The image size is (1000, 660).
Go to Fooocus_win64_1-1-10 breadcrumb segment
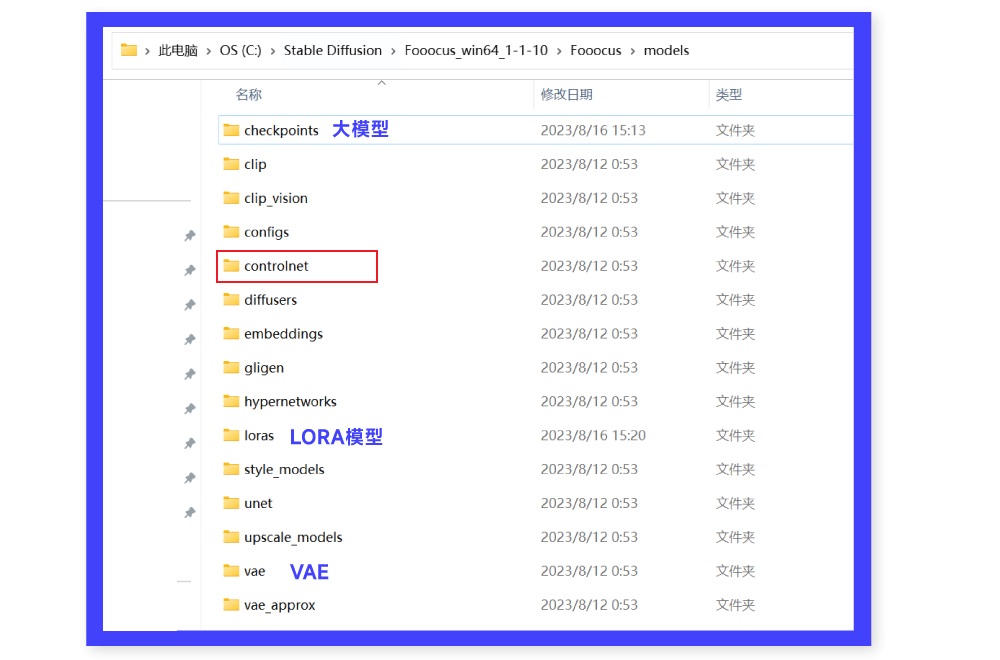coord(476,50)
